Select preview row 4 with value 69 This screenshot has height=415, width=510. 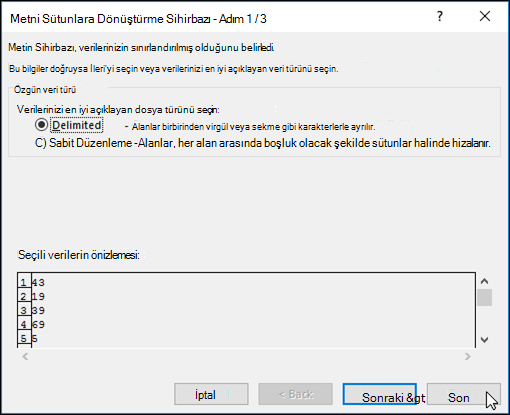coord(246,324)
